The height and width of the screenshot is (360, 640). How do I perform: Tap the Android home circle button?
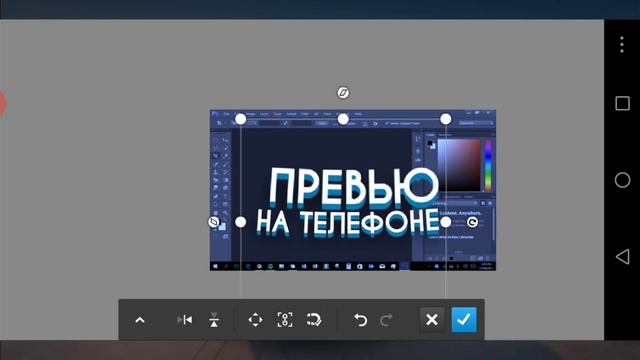(622, 180)
